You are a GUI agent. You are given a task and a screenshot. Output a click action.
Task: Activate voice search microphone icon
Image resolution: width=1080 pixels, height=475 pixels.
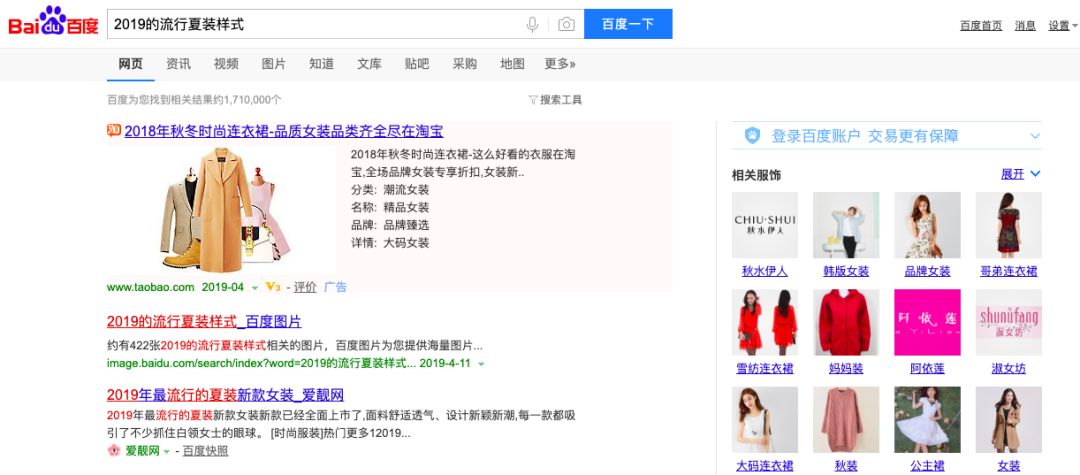[x=532, y=24]
